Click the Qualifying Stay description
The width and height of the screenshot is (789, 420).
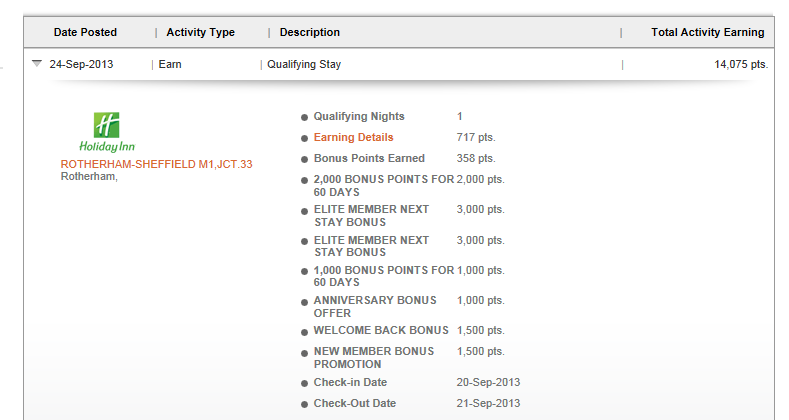[x=304, y=64]
